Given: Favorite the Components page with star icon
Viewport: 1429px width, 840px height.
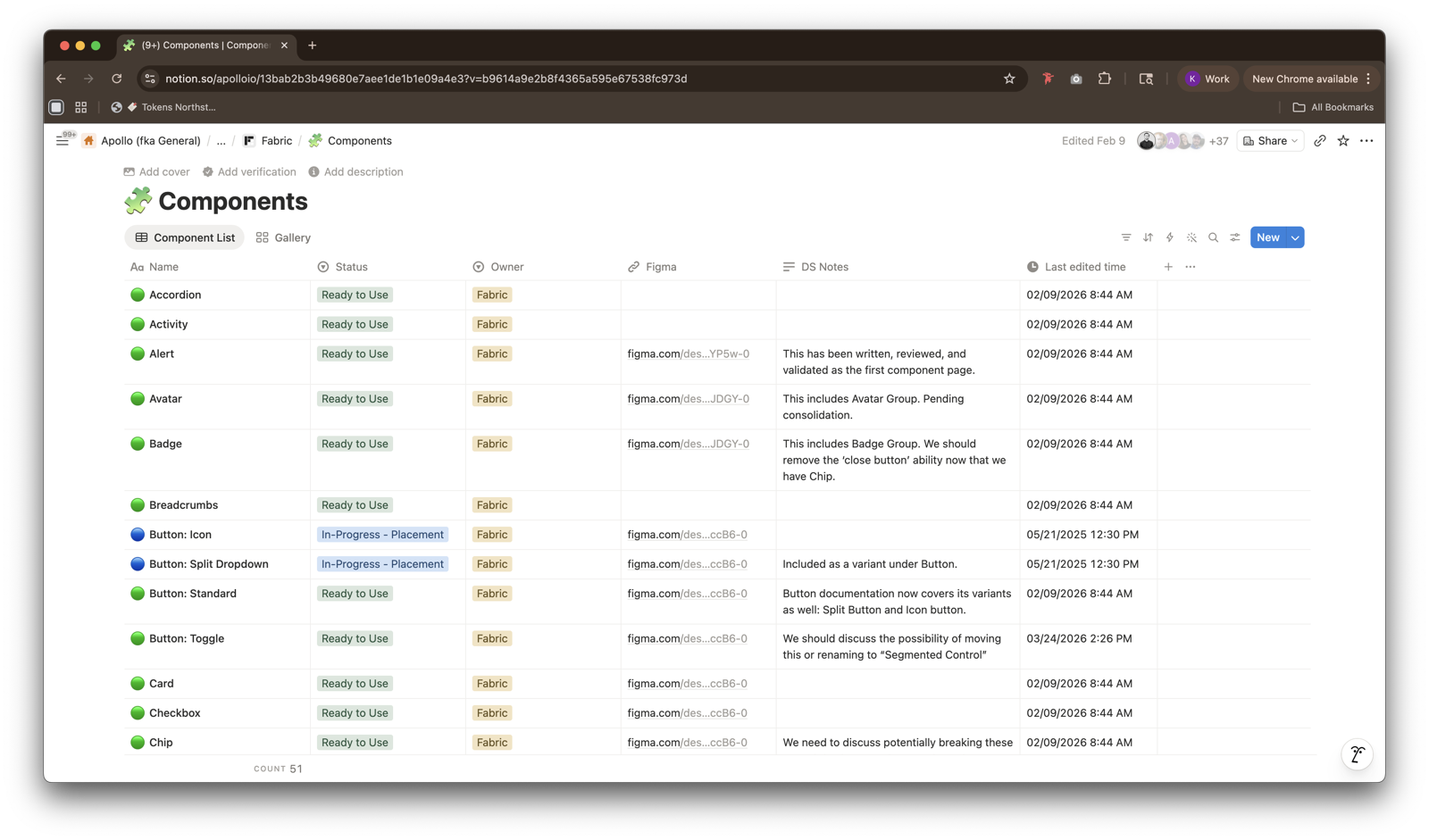Looking at the screenshot, I should 1343,141.
